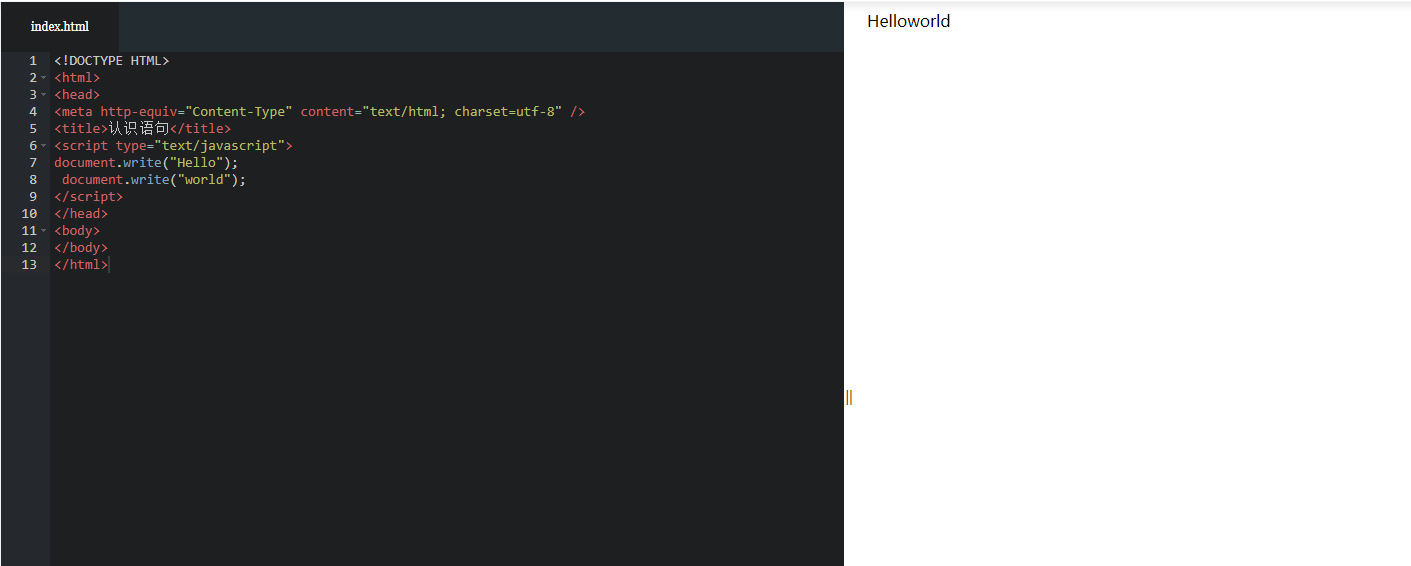Viewport: 1411px width, 566px height.
Task: Click the "text/javascript" attribute value
Action: pyautogui.click(x=224, y=146)
